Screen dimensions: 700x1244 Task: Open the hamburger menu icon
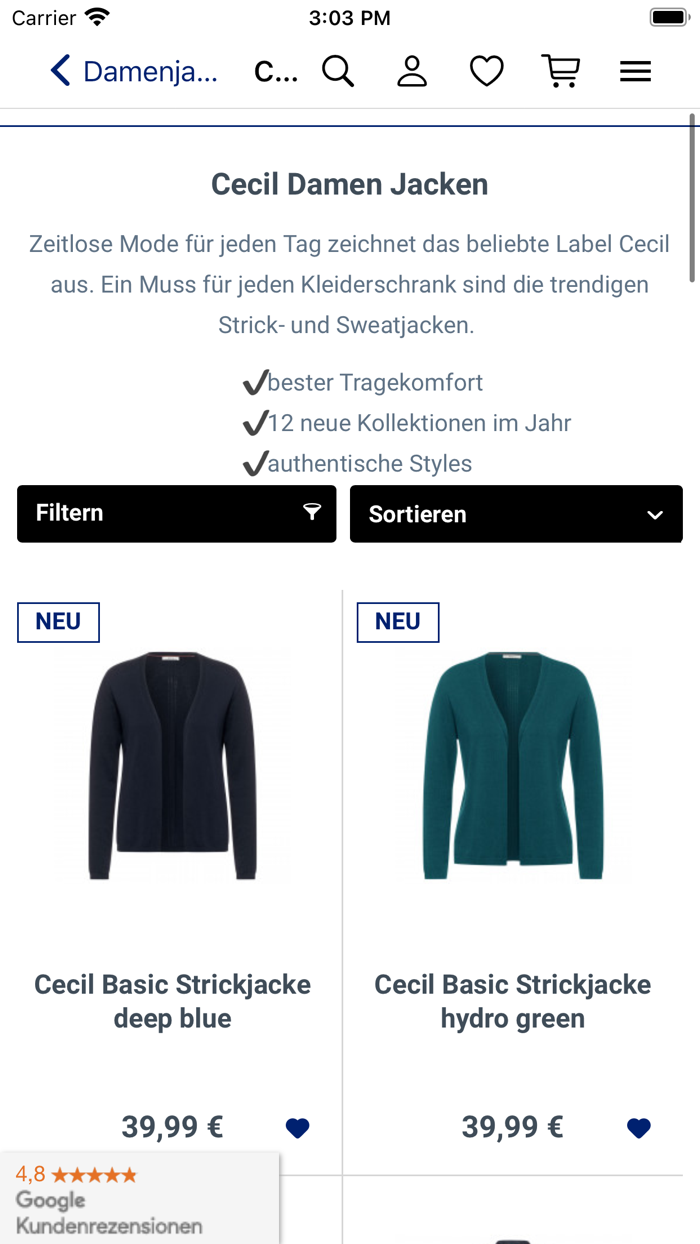(x=635, y=71)
